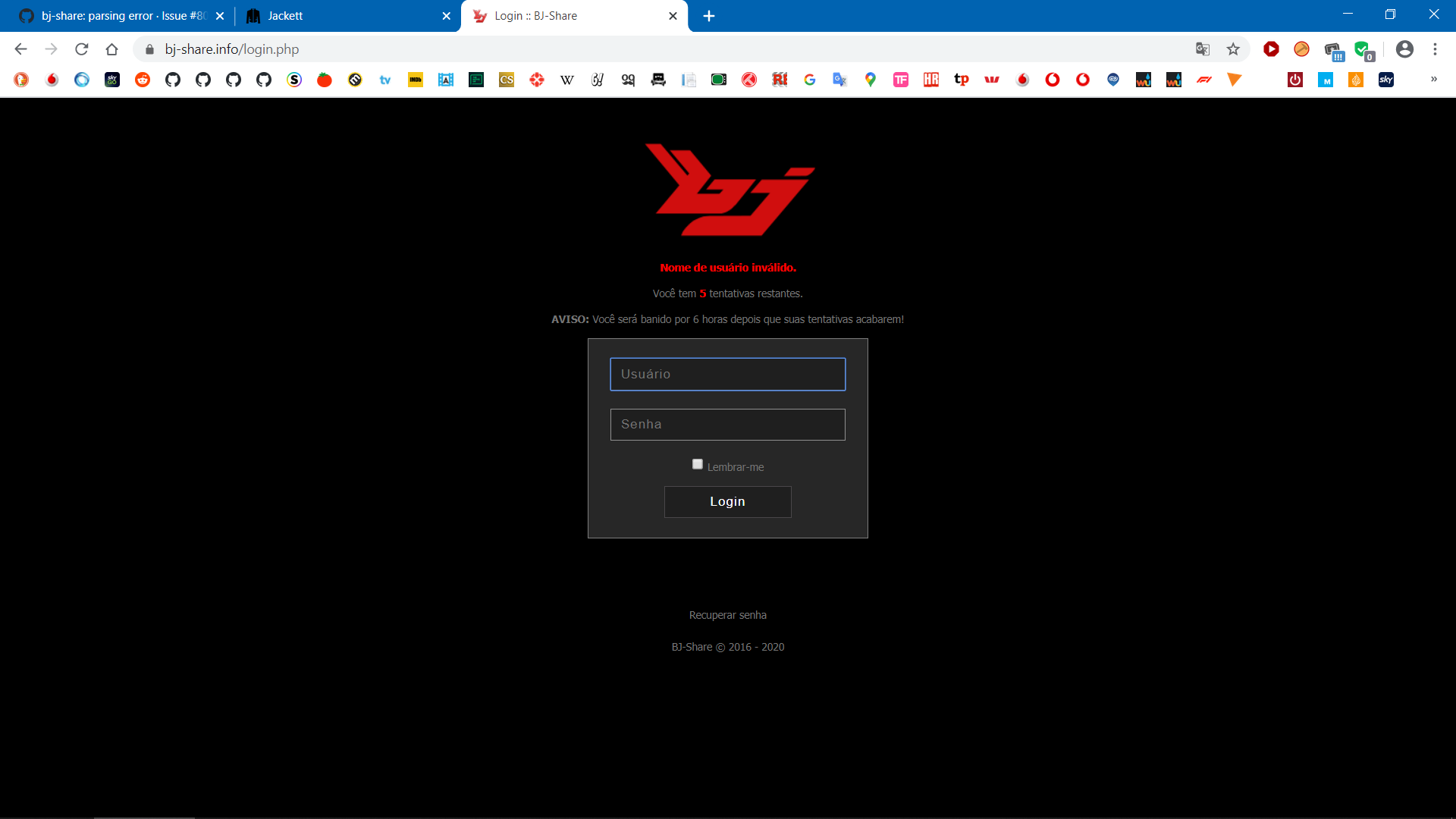Viewport: 1456px width, 819px height.
Task: Switch to the Jackett tab
Action: (341, 16)
